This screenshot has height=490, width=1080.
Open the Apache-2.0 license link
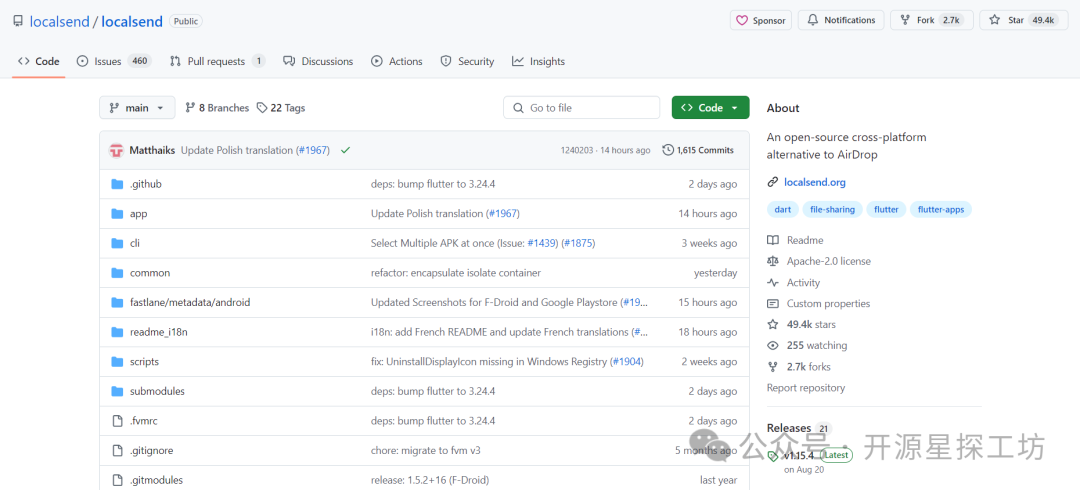click(x=829, y=261)
